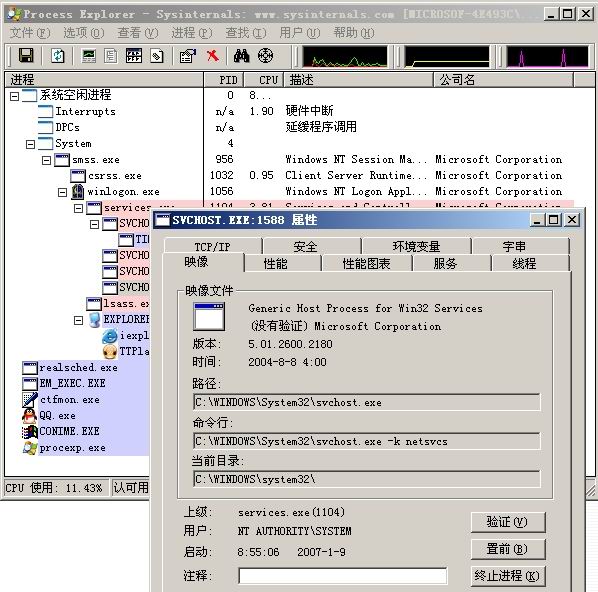This screenshot has width=598, height=592.
Task: Click the csrss.exe process icon
Action: (x=78, y=176)
